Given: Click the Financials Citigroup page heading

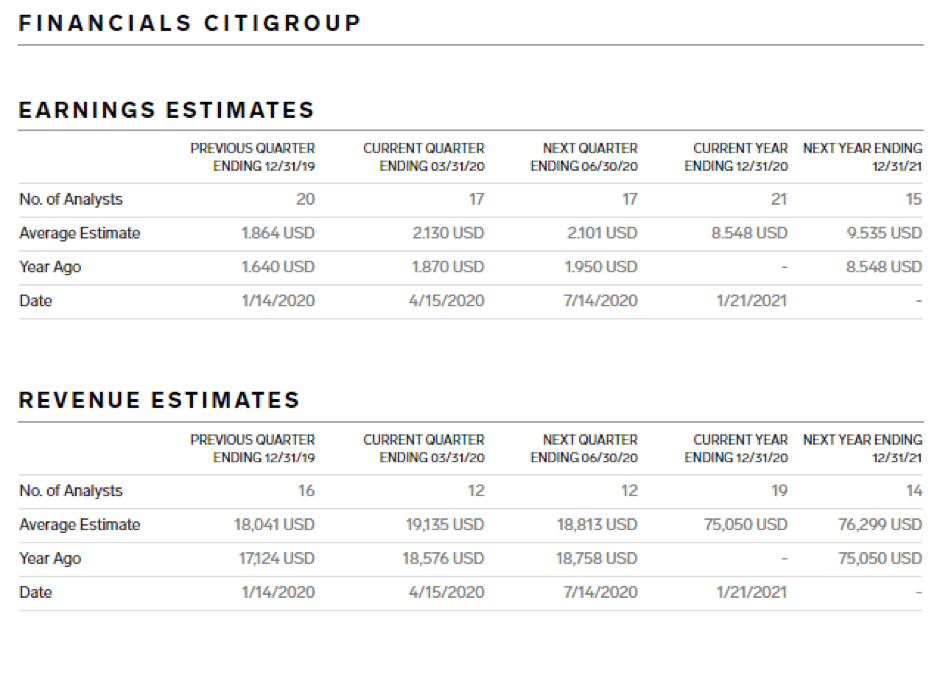Looking at the screenshot, I should click(190, 22).
